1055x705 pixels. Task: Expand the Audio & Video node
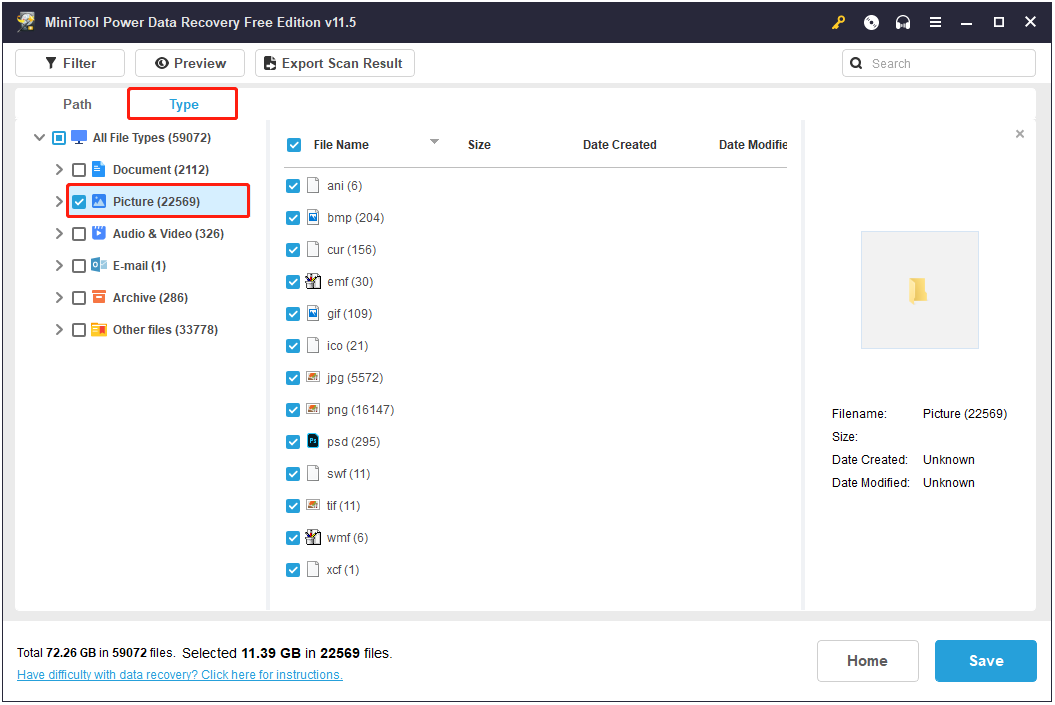point(59,233)
